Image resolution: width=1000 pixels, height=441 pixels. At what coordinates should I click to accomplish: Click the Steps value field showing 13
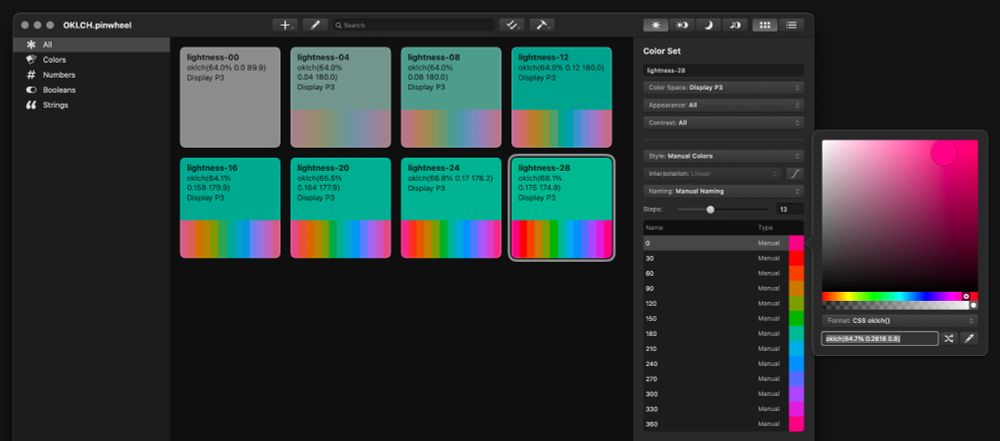[x=790, y=209]
